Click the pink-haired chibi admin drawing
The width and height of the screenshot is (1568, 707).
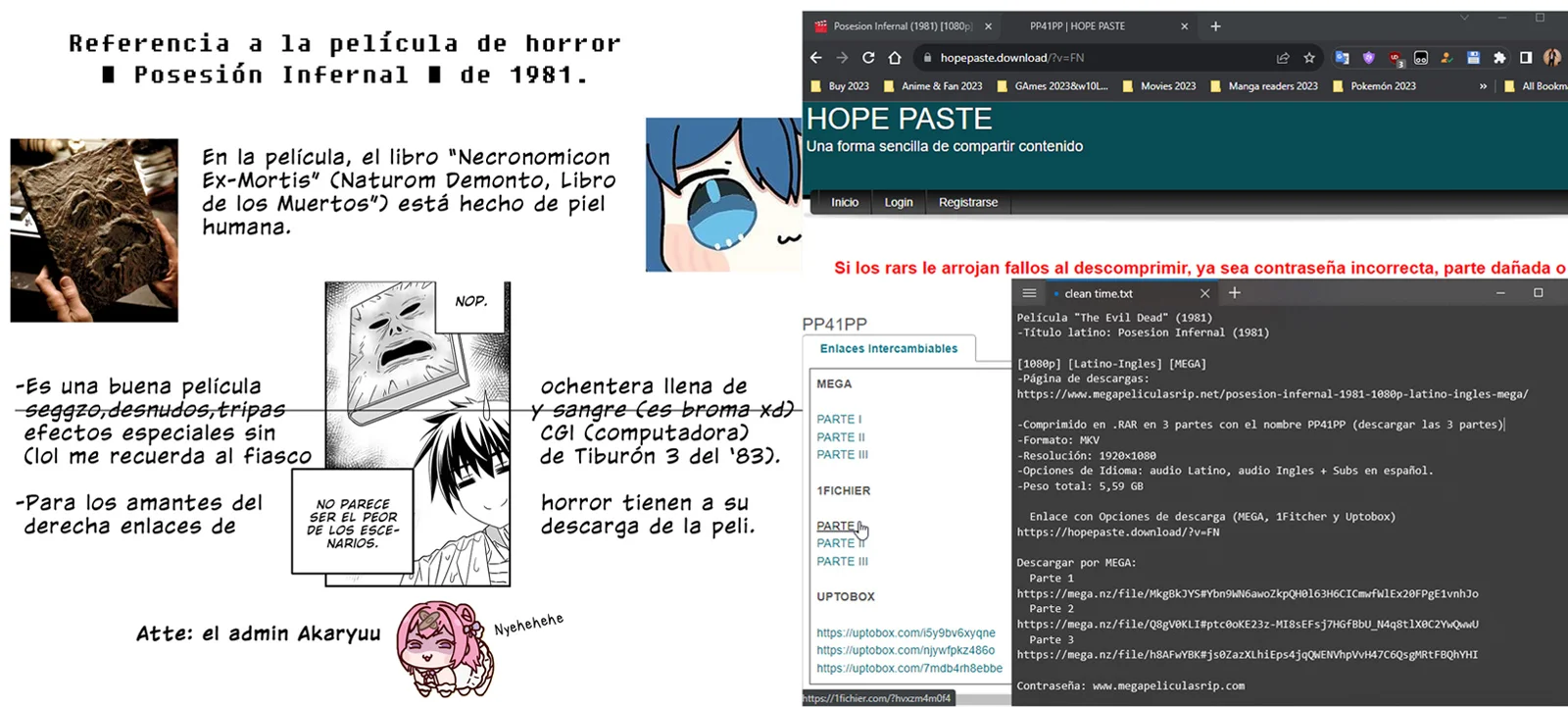pos(444,647)
